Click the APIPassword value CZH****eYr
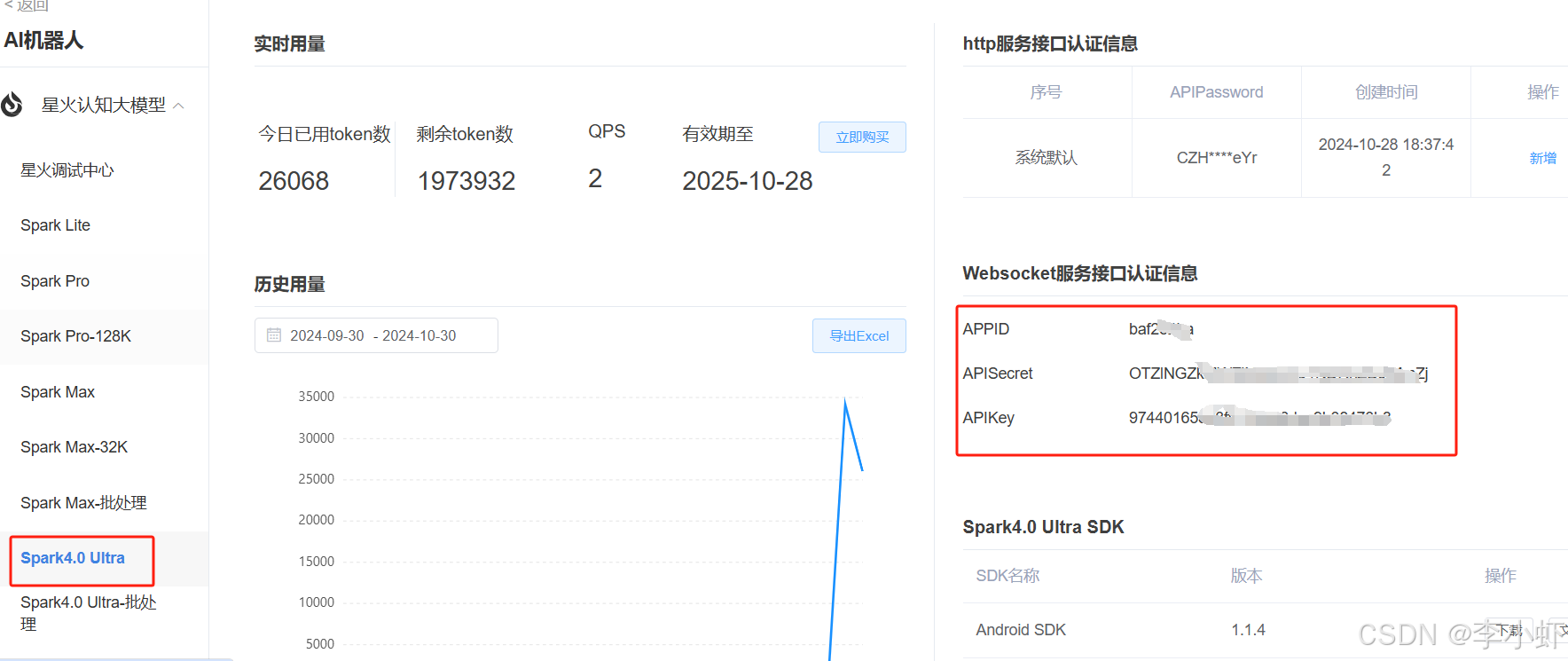 pos(1217,158)
